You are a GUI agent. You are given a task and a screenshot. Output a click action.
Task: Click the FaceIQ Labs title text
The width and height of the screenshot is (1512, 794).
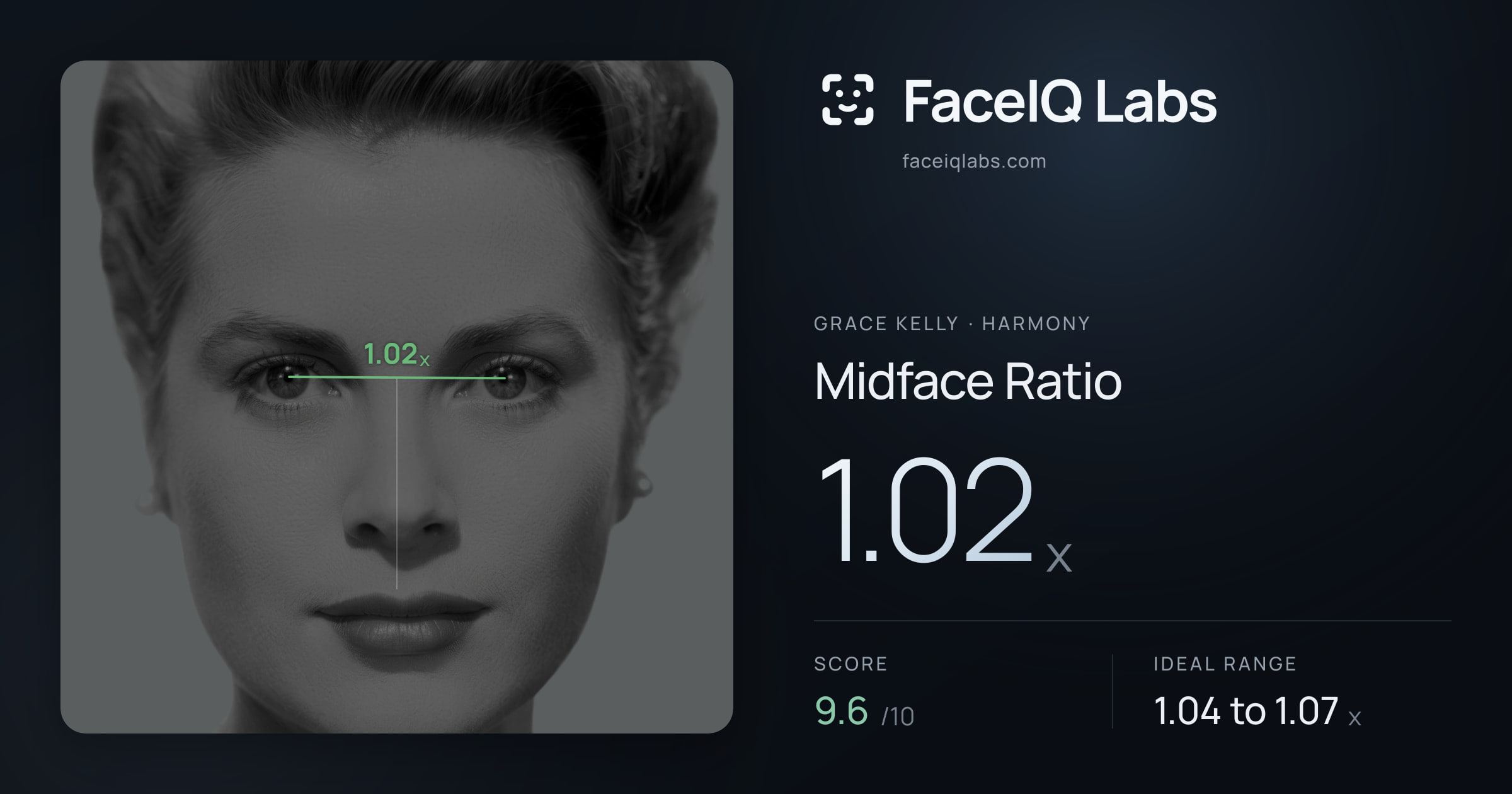(x=1060, y=101)
